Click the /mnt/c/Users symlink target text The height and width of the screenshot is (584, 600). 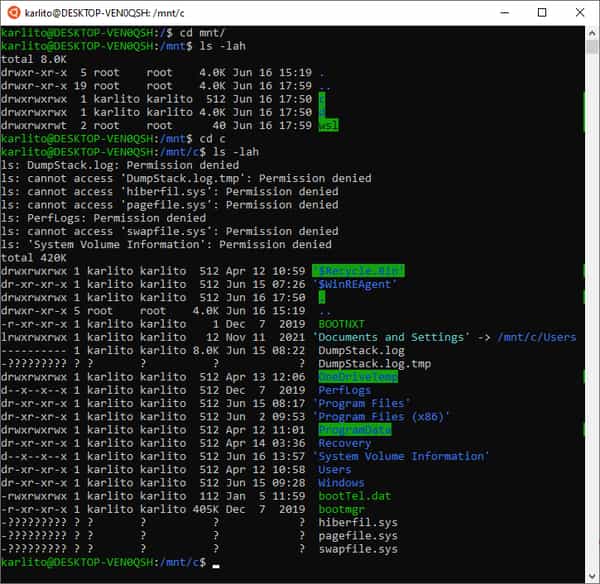tap(536, 337)
